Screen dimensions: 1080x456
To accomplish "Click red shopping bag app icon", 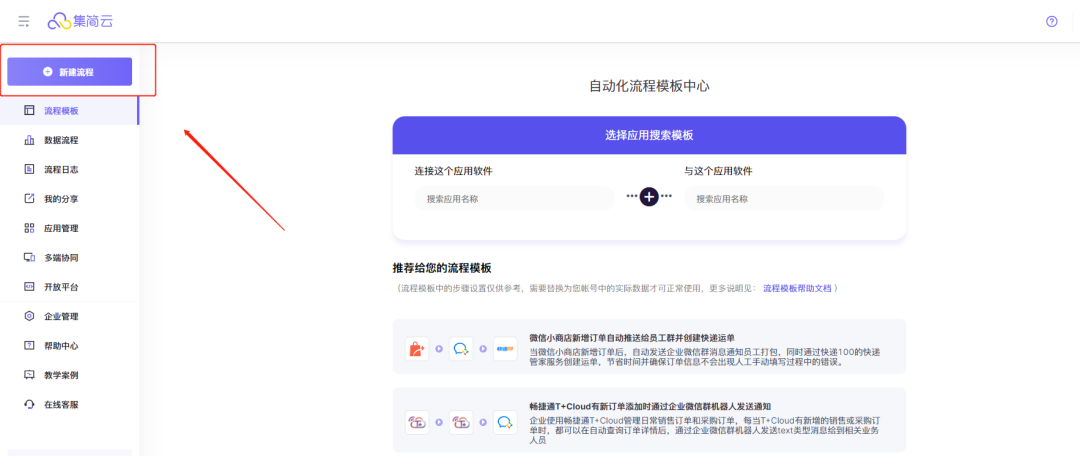I will click(417, 349).
